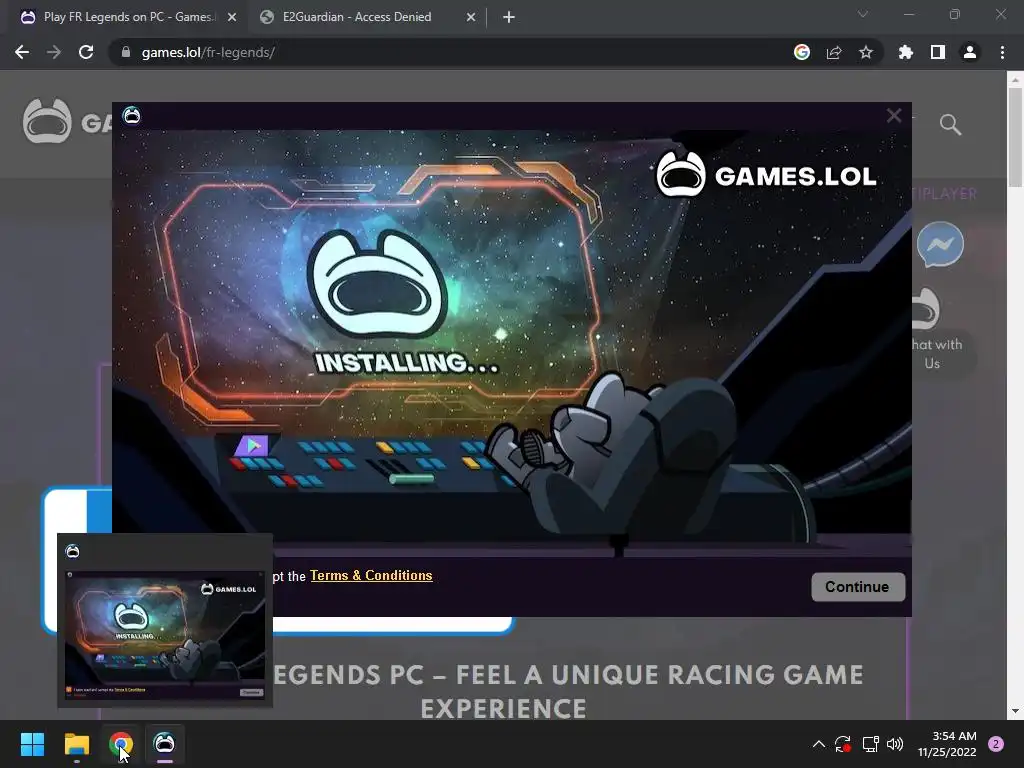View site info padlock icon

(x=126, y=52)
